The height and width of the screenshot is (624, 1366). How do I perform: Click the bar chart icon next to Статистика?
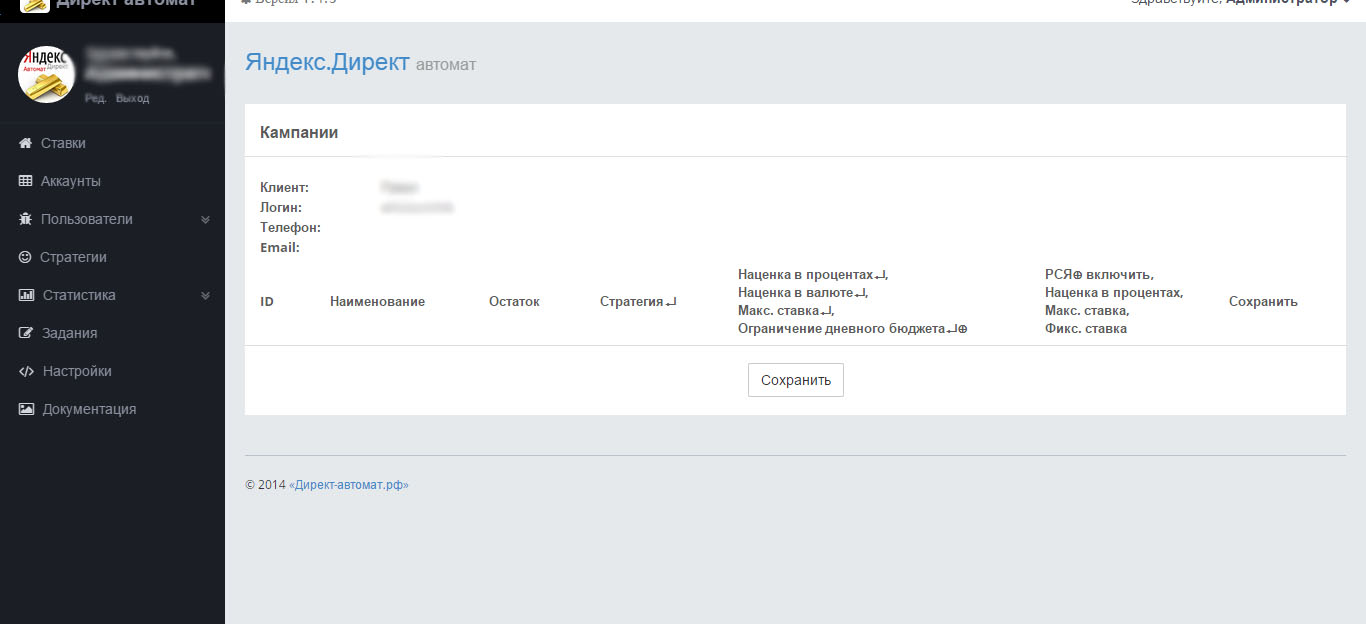pos(27,295)
